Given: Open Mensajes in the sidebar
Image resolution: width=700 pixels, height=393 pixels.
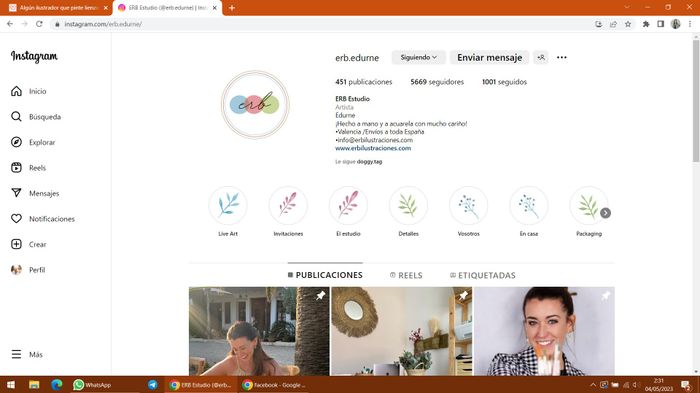Looking at the screenshot, I should 35,193.
